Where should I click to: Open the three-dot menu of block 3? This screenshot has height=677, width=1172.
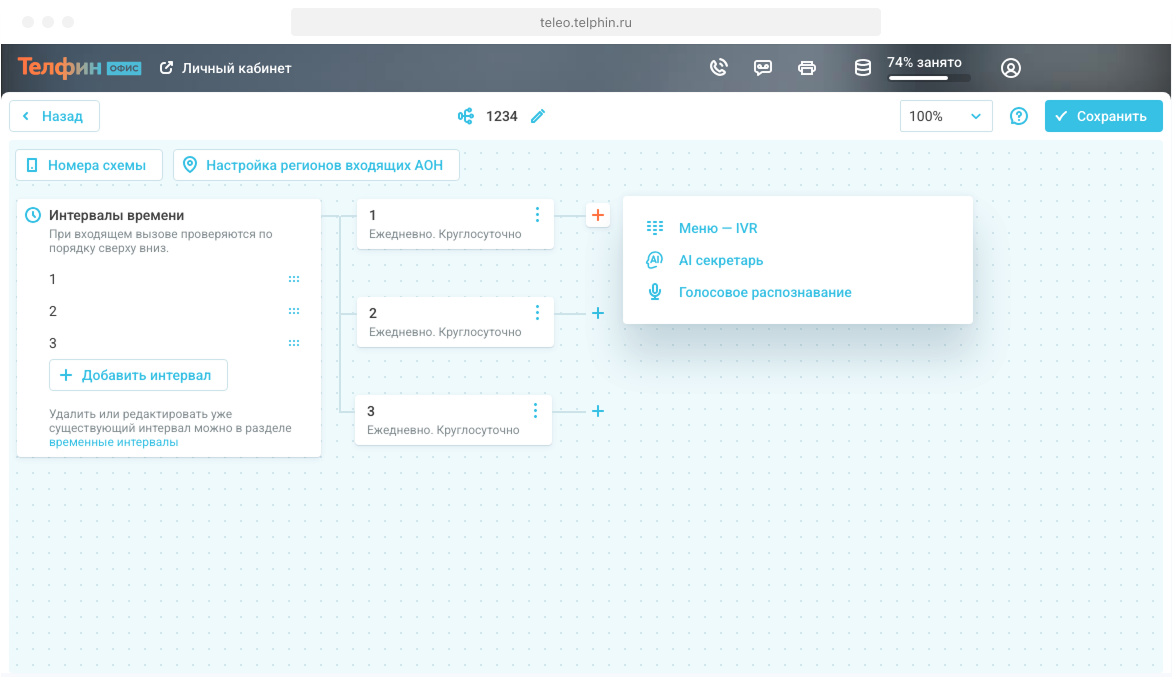[x=536, y=411]
